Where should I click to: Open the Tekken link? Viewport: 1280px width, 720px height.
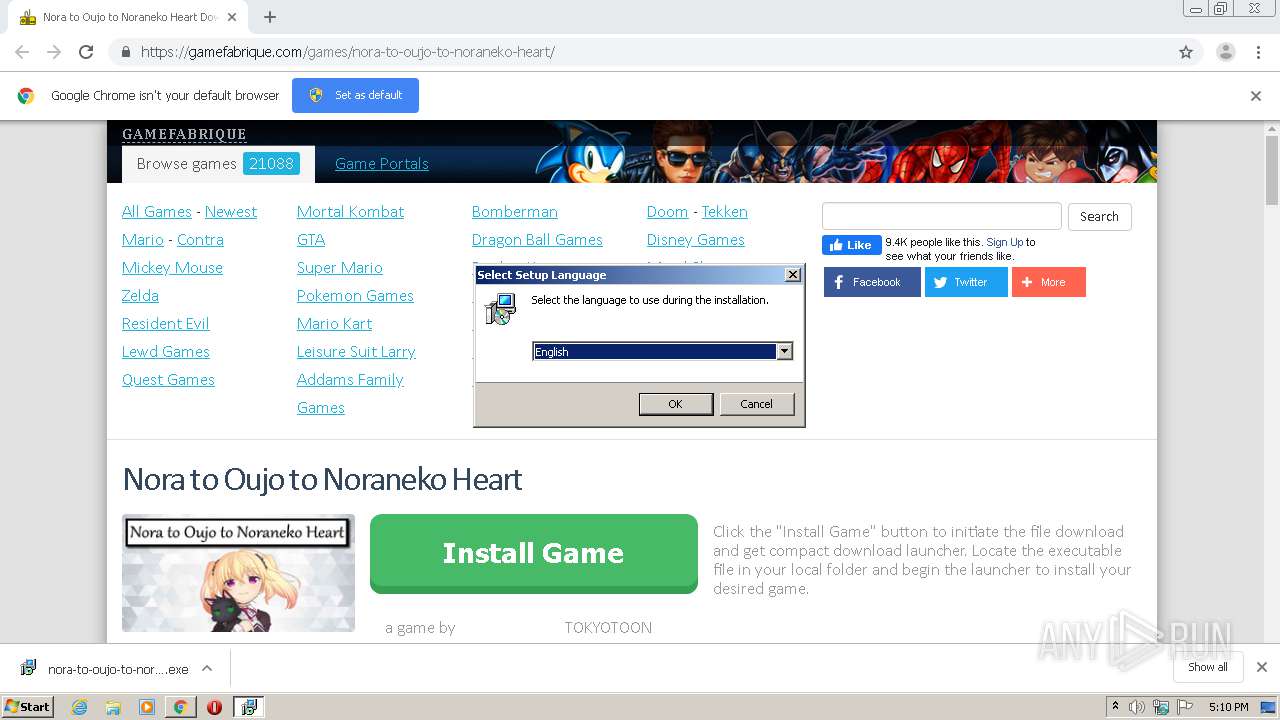(x=725, y=212)
